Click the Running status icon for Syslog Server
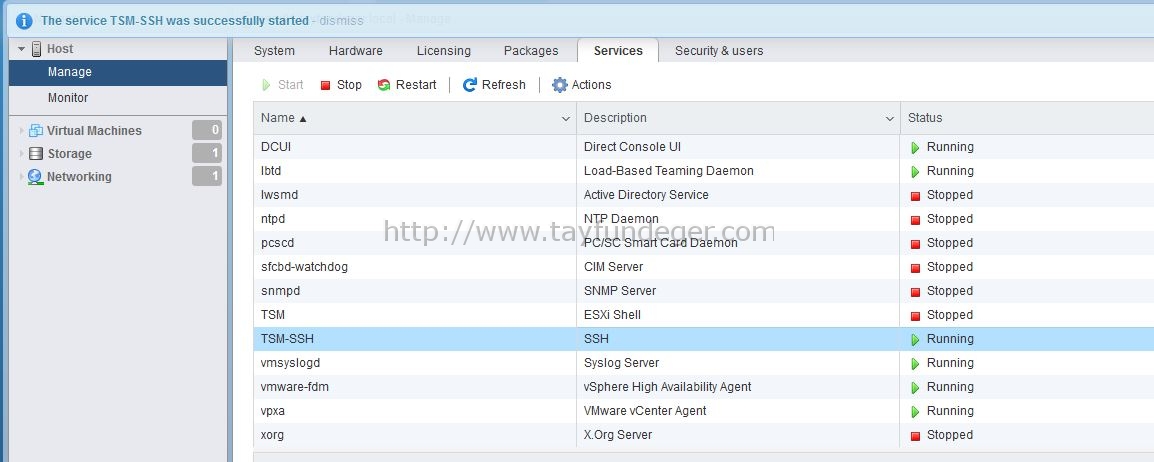This screenshot has height=462, width=1154. [x=916, y=363]
